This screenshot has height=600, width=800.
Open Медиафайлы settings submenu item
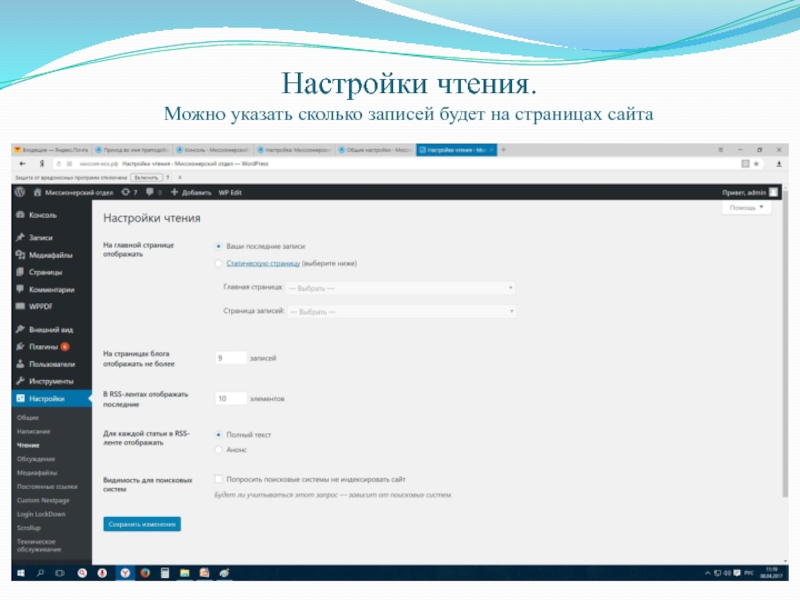point(37,472)
